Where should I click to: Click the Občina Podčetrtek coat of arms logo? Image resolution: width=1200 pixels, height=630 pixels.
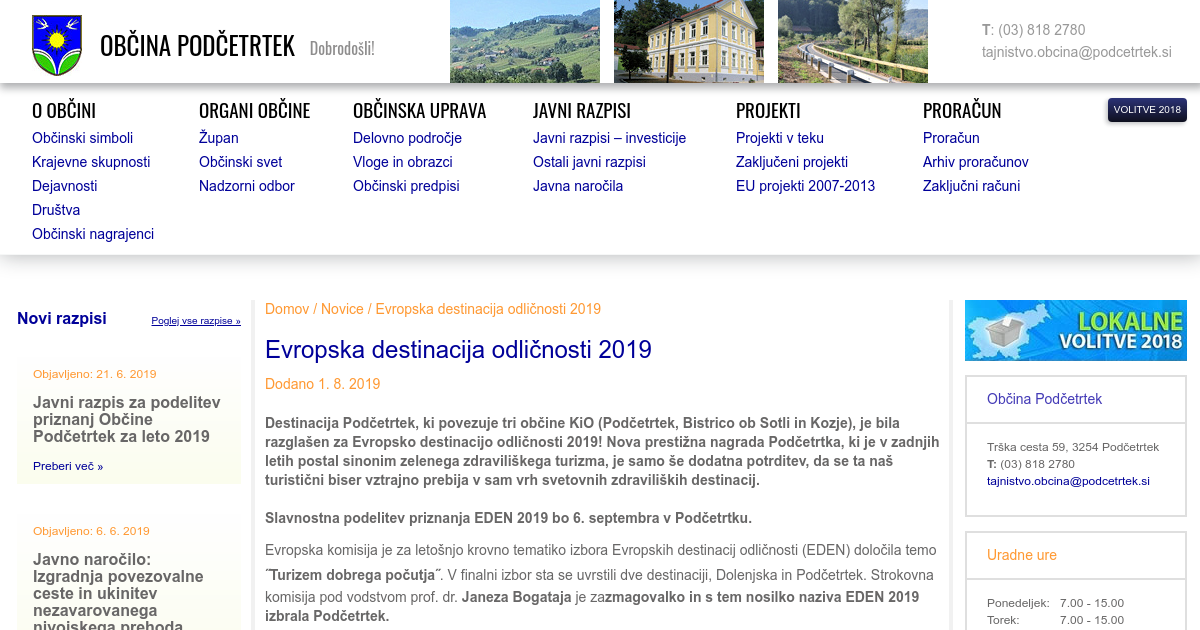57,45
